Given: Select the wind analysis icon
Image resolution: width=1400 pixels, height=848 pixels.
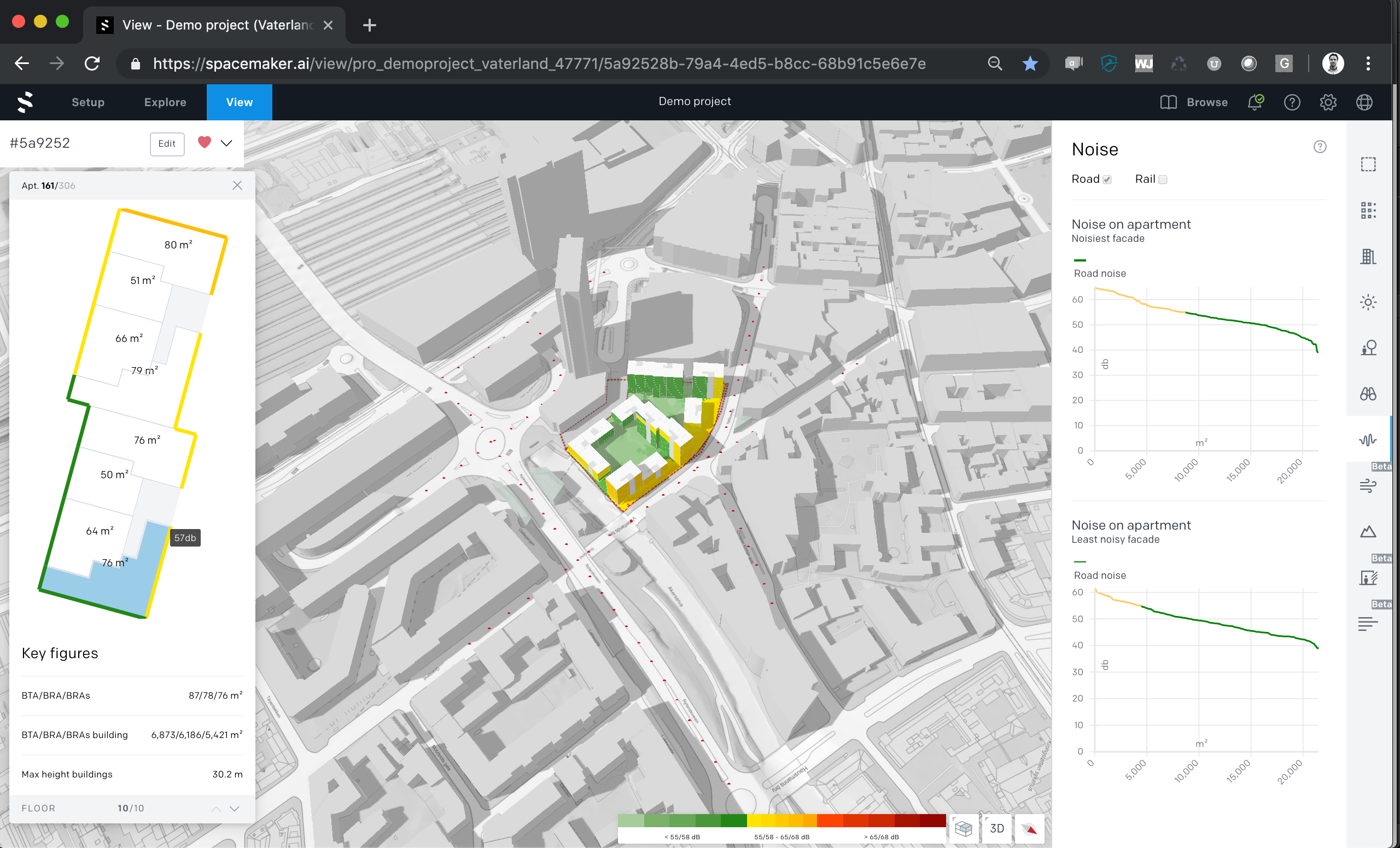Looking at the screenshot, I should click(1368, 485).
